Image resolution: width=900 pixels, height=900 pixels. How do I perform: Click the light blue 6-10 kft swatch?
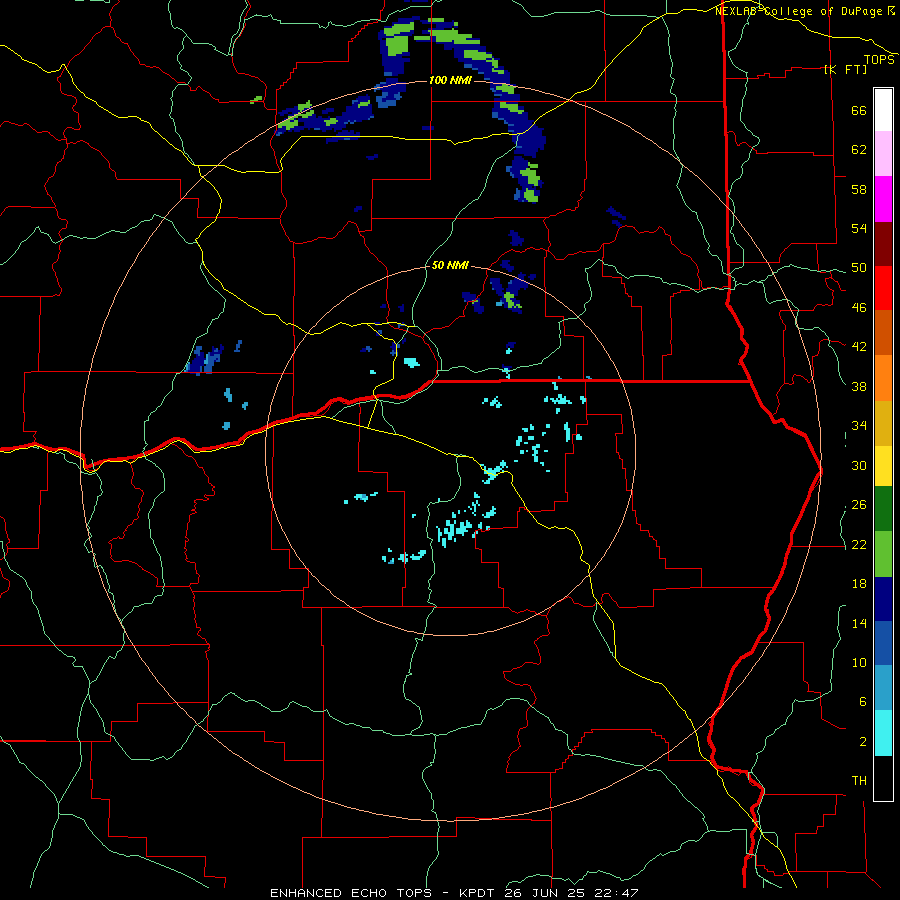click(883, 688)
